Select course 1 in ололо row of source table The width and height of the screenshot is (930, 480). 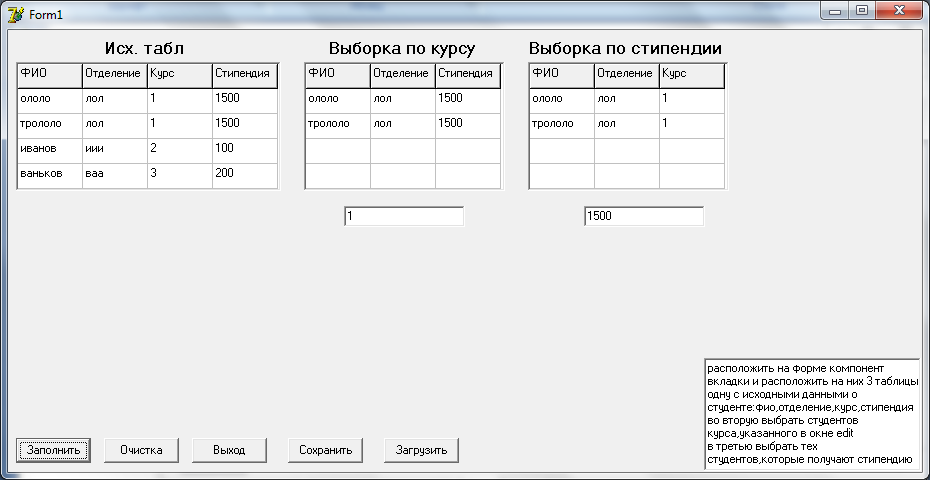click(180, 101)
